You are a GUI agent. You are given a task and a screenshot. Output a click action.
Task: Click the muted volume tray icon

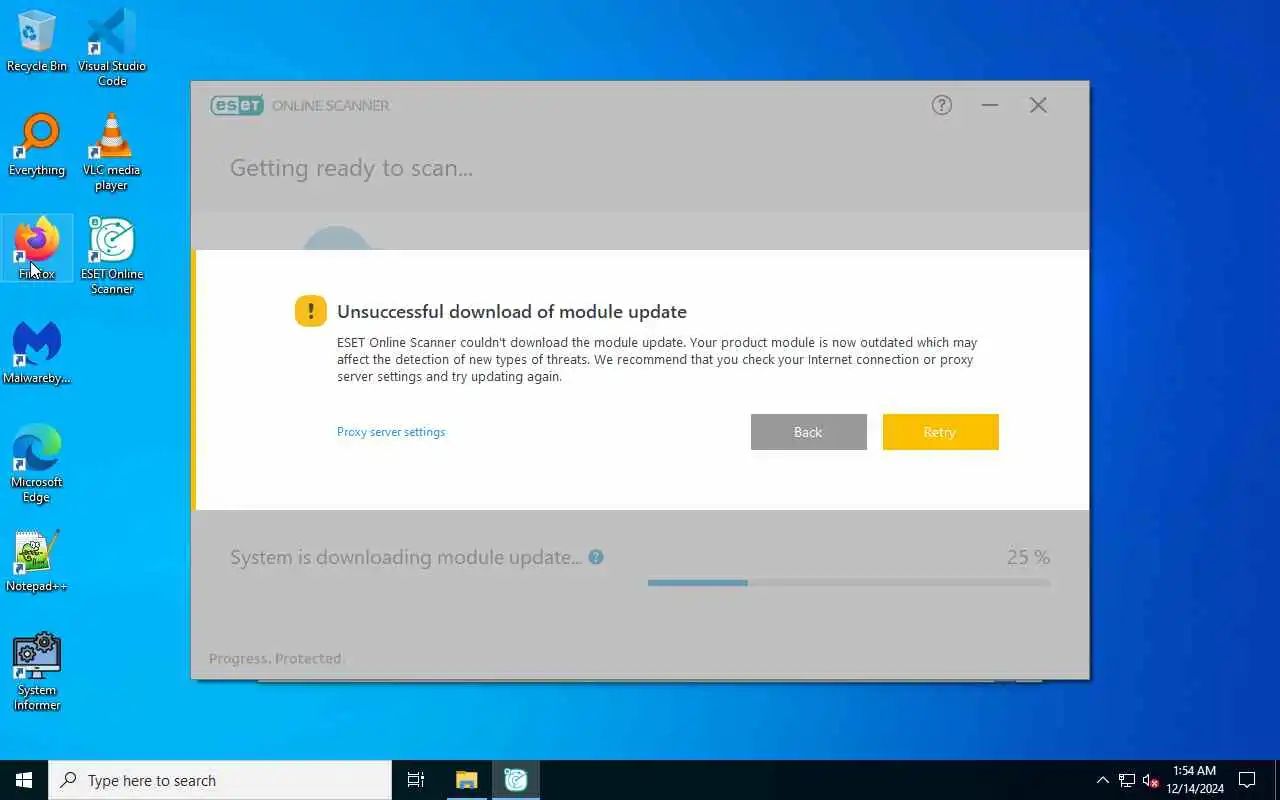(x=1150, y=780)
